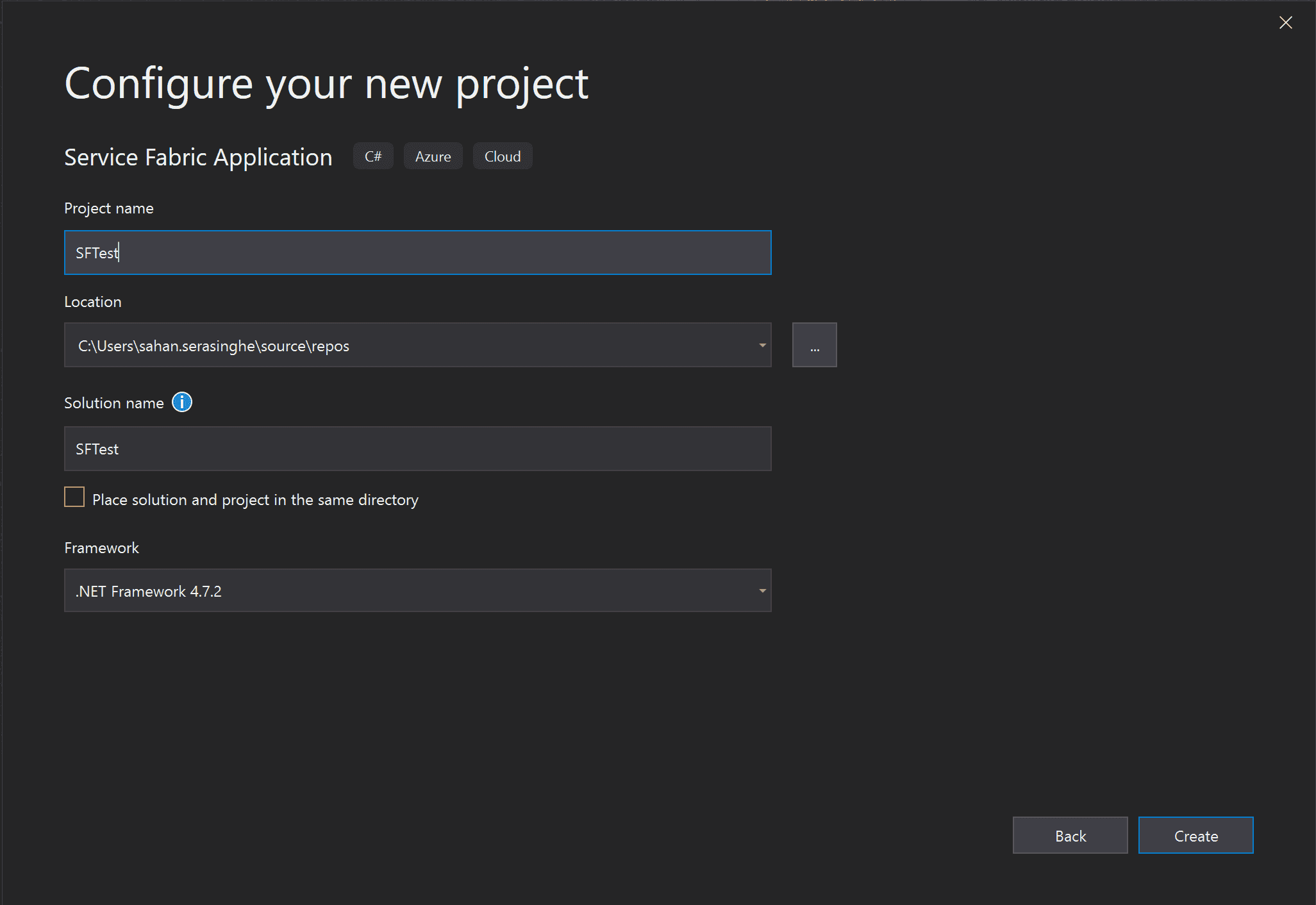Close the new project dialog

[1285, 22]
